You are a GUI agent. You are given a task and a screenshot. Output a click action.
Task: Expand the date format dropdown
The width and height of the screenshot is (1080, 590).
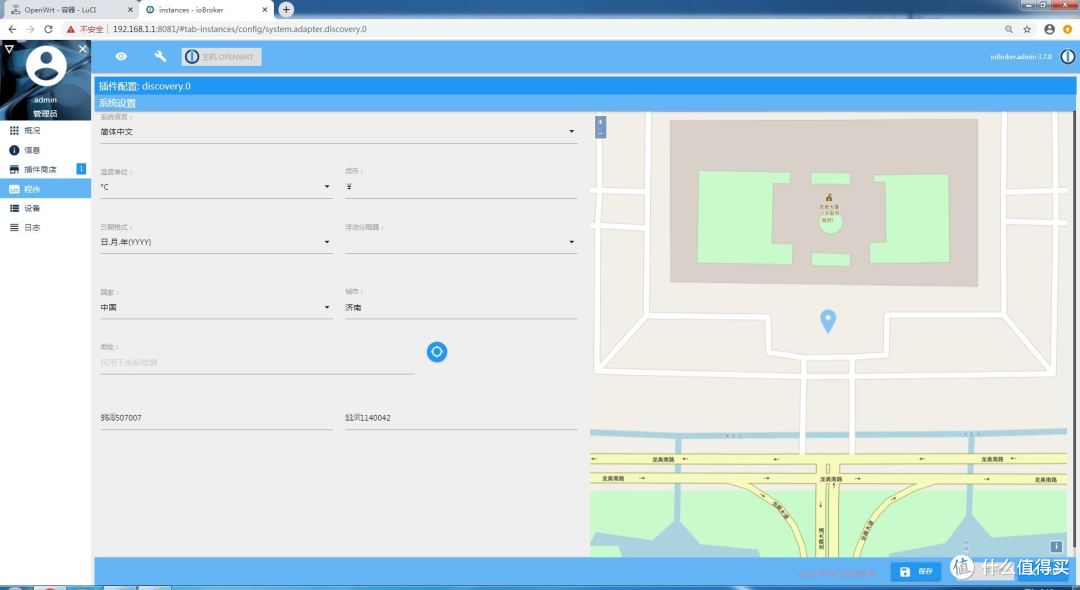(215, 242)
